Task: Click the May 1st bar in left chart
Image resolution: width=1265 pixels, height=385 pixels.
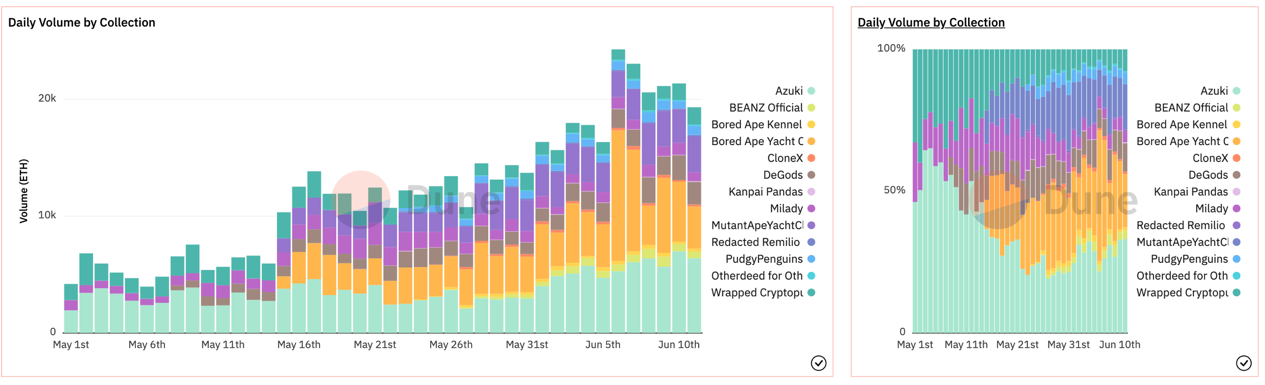Action: [71, 308]
